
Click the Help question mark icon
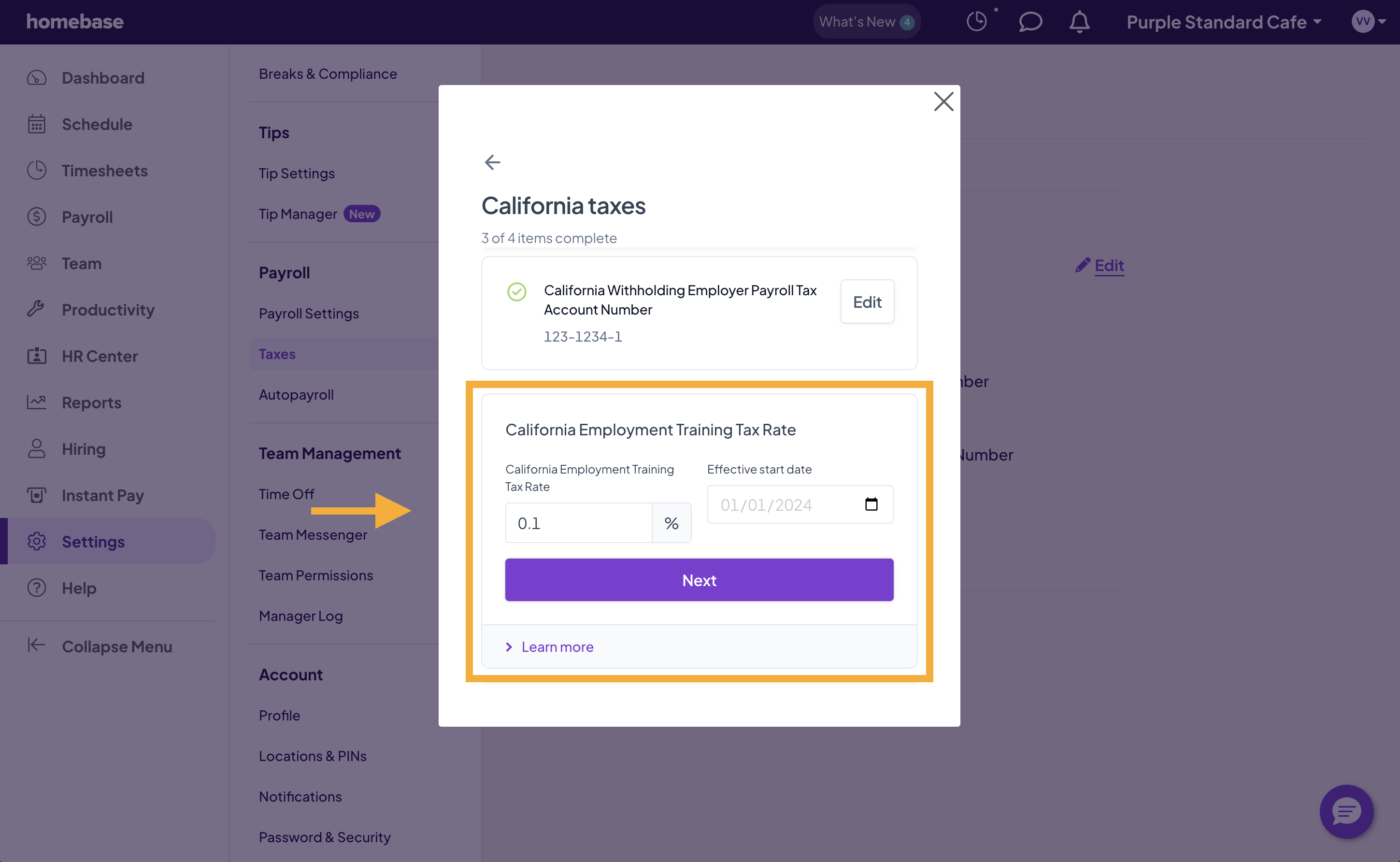pyautogui.click(x=37, y=588)
